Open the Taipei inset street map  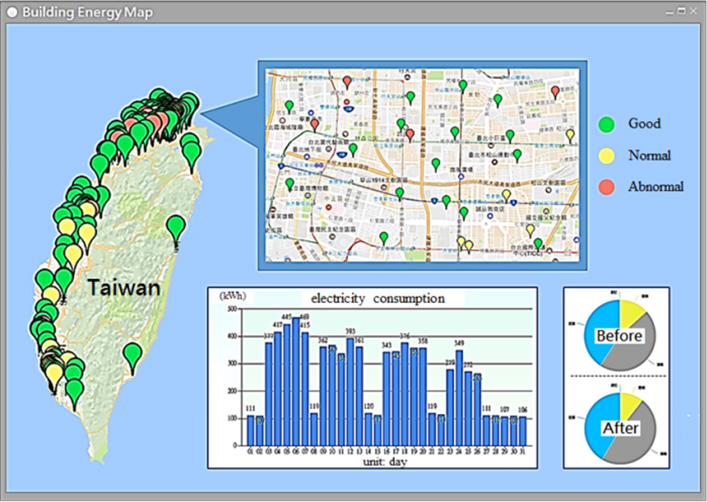422,165
